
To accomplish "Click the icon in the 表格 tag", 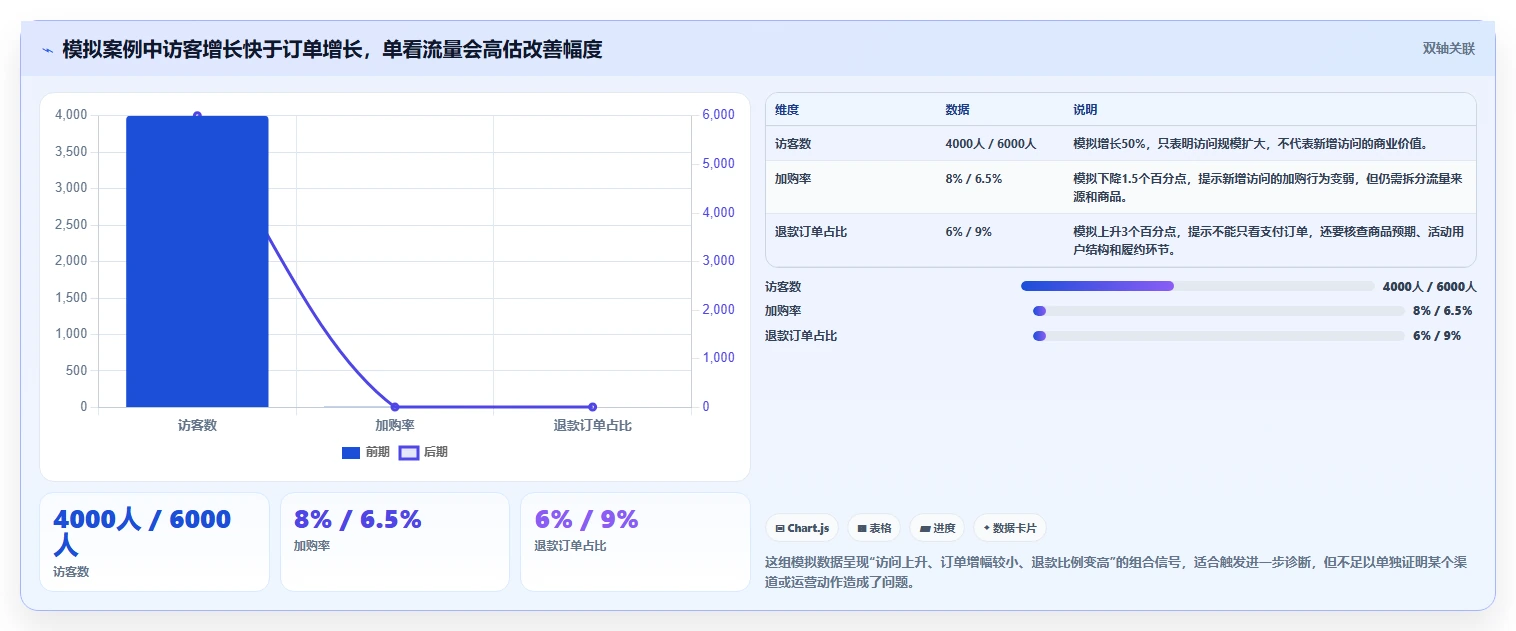I will [x=862, y=528].
